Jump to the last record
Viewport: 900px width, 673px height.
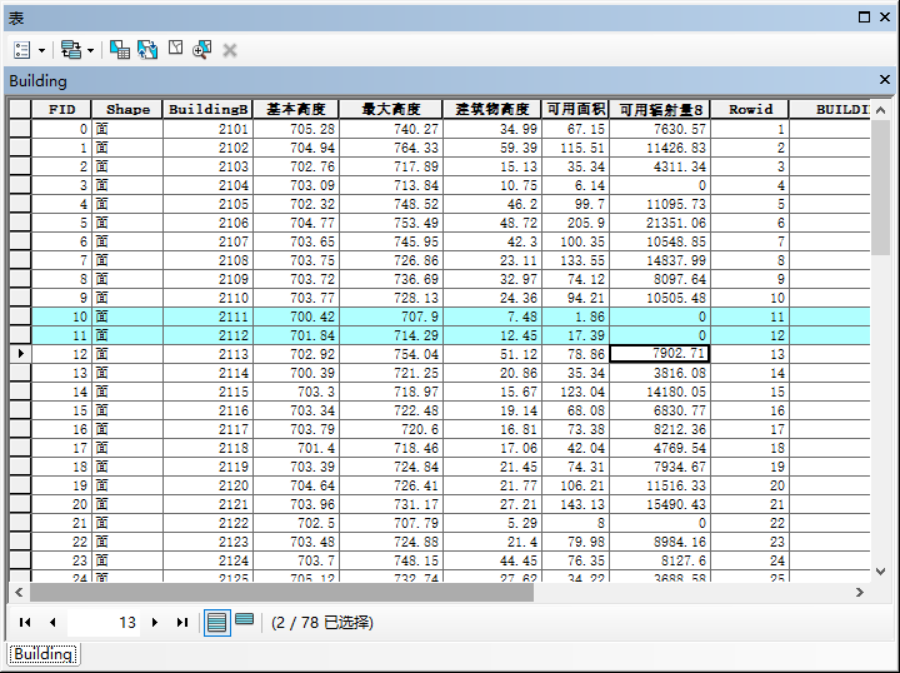(x=182, y=623)
